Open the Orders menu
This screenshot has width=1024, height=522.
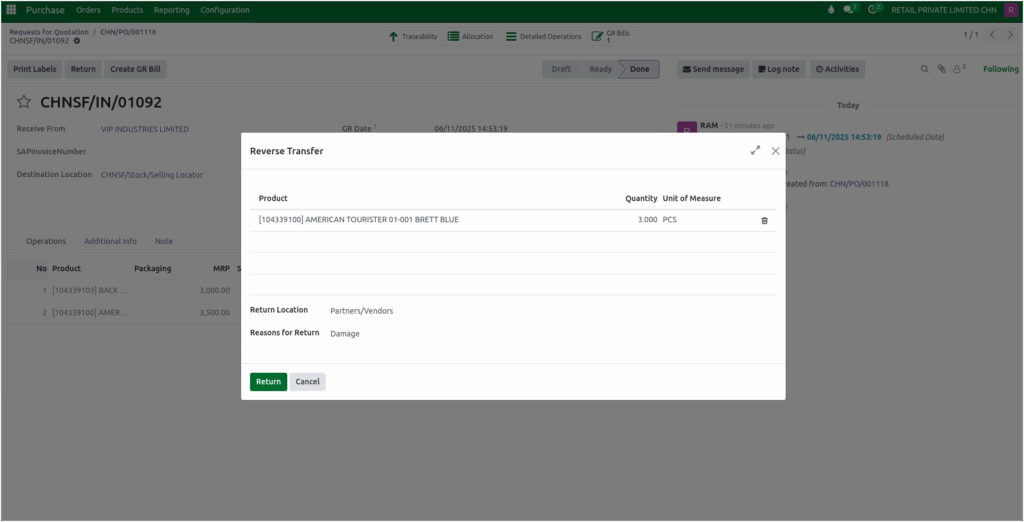point(88,10)
